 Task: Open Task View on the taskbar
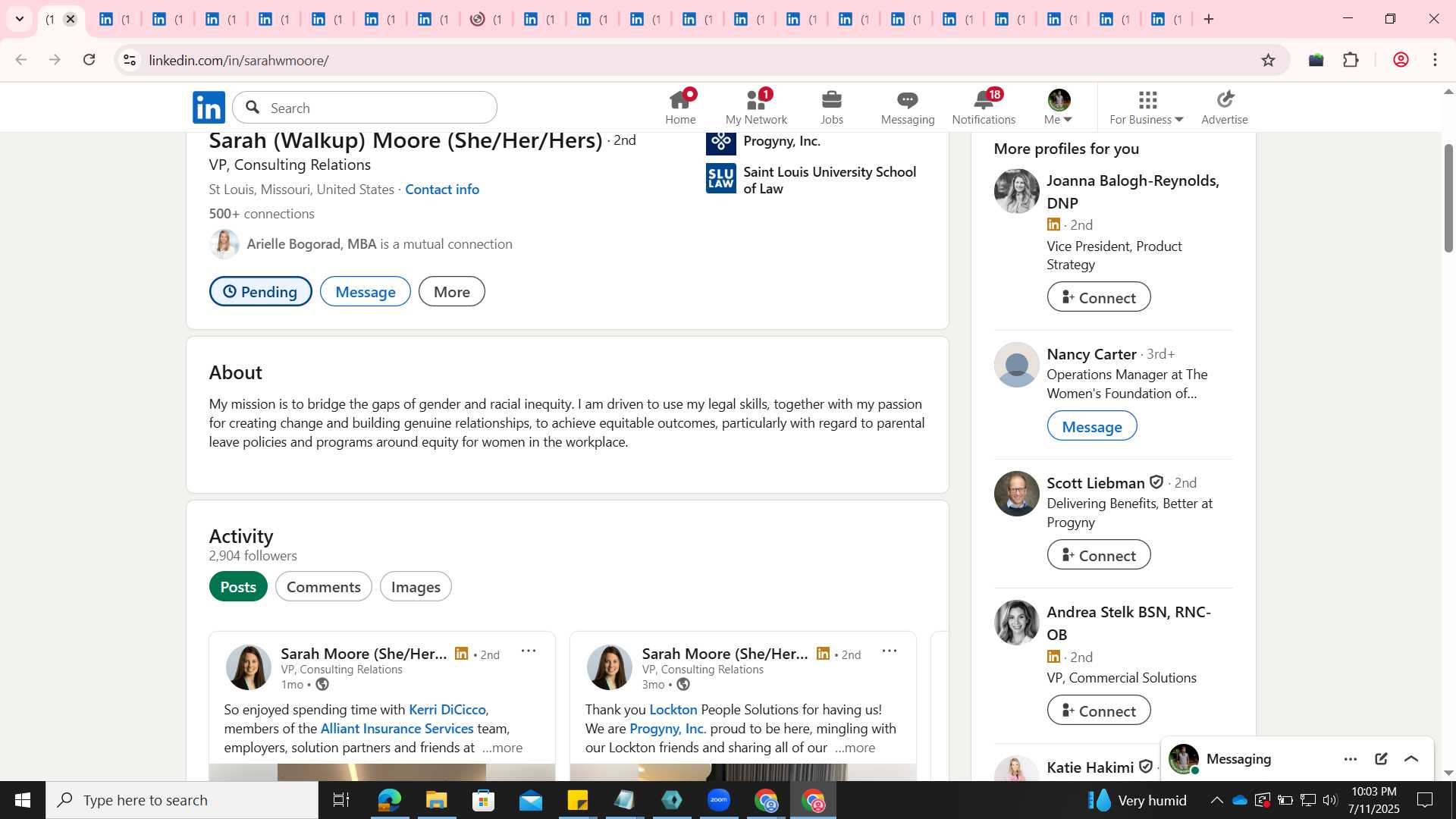[x=341, y=800]
